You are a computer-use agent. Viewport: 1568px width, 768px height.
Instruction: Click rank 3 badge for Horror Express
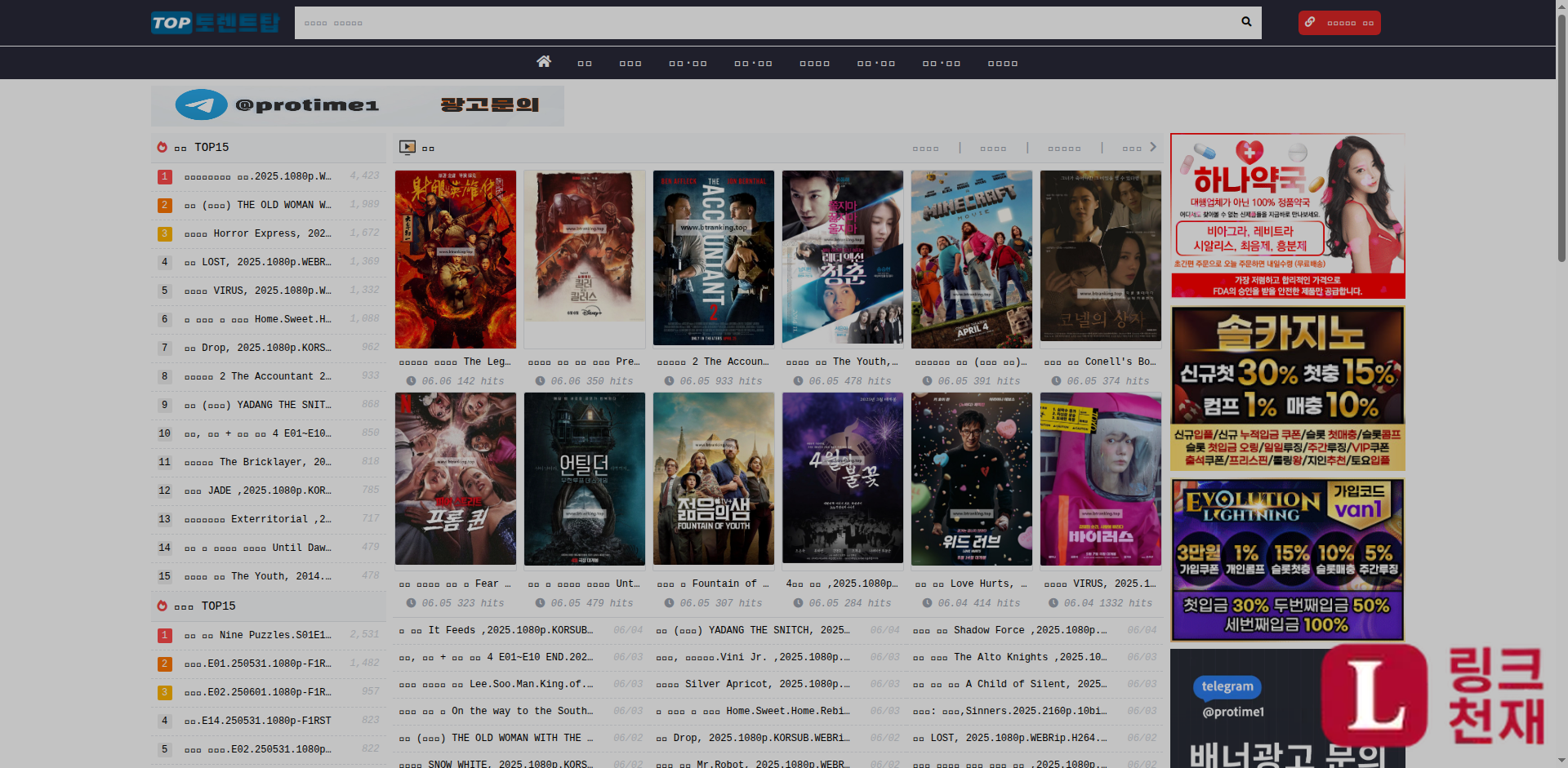tap(164, 233)
